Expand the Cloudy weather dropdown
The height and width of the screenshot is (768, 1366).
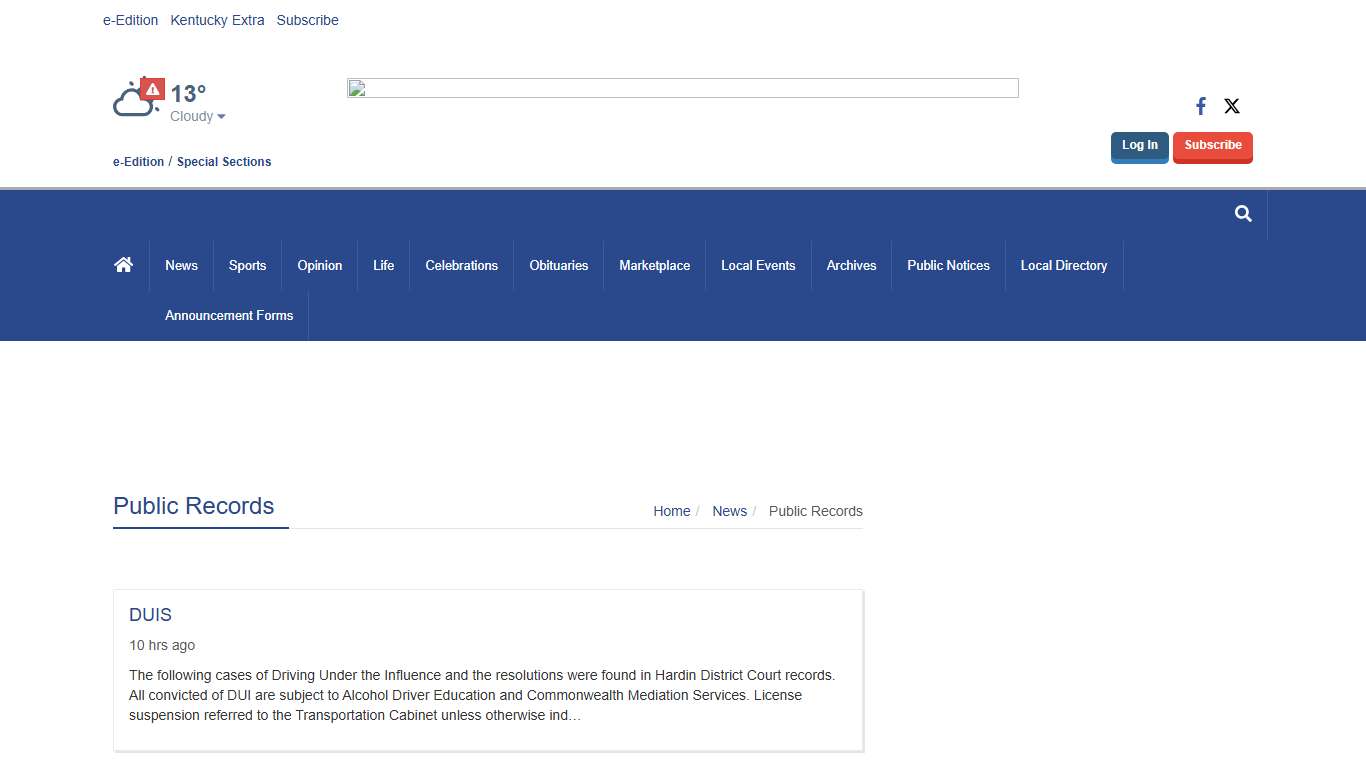[197, 117]
